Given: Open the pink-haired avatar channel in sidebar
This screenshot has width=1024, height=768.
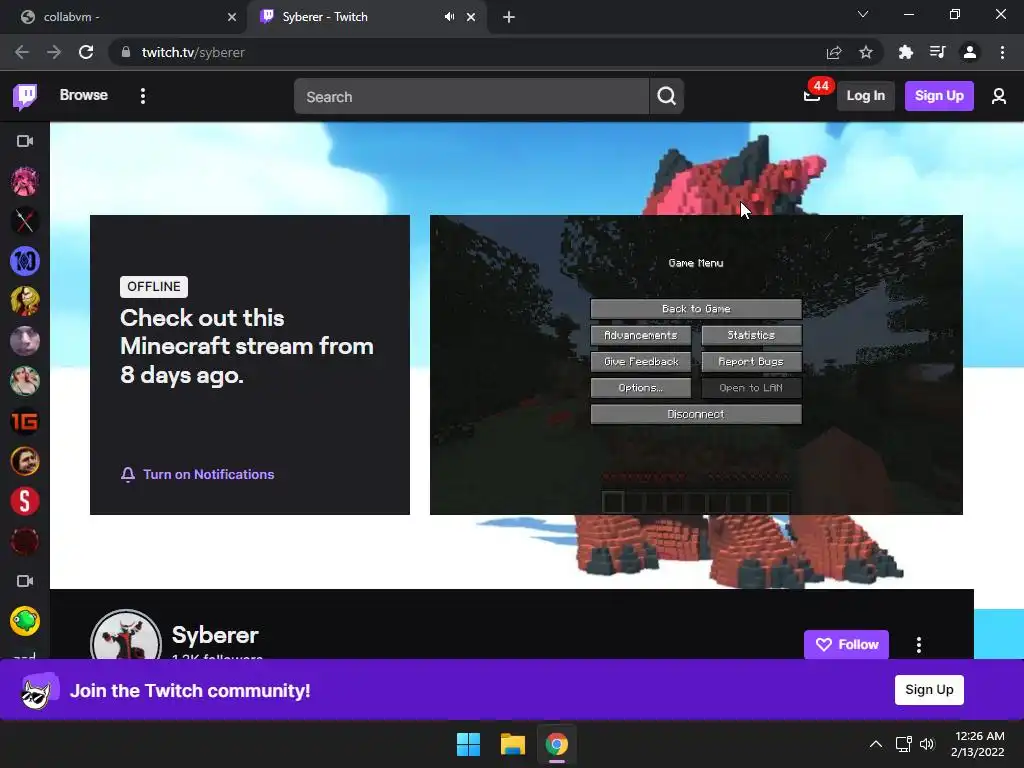Looking at the screenshot, I should tap(25, 181).
